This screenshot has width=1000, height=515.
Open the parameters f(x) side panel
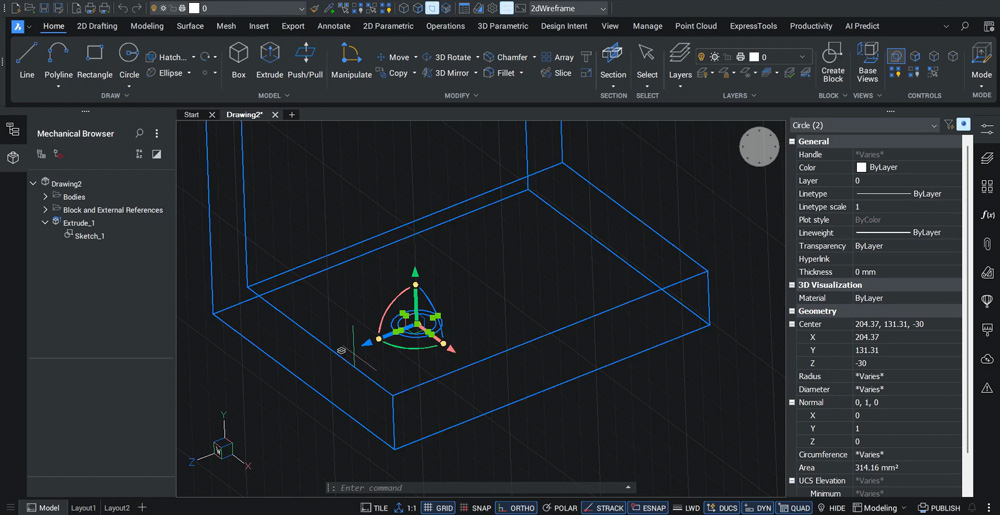click(987, 215)
